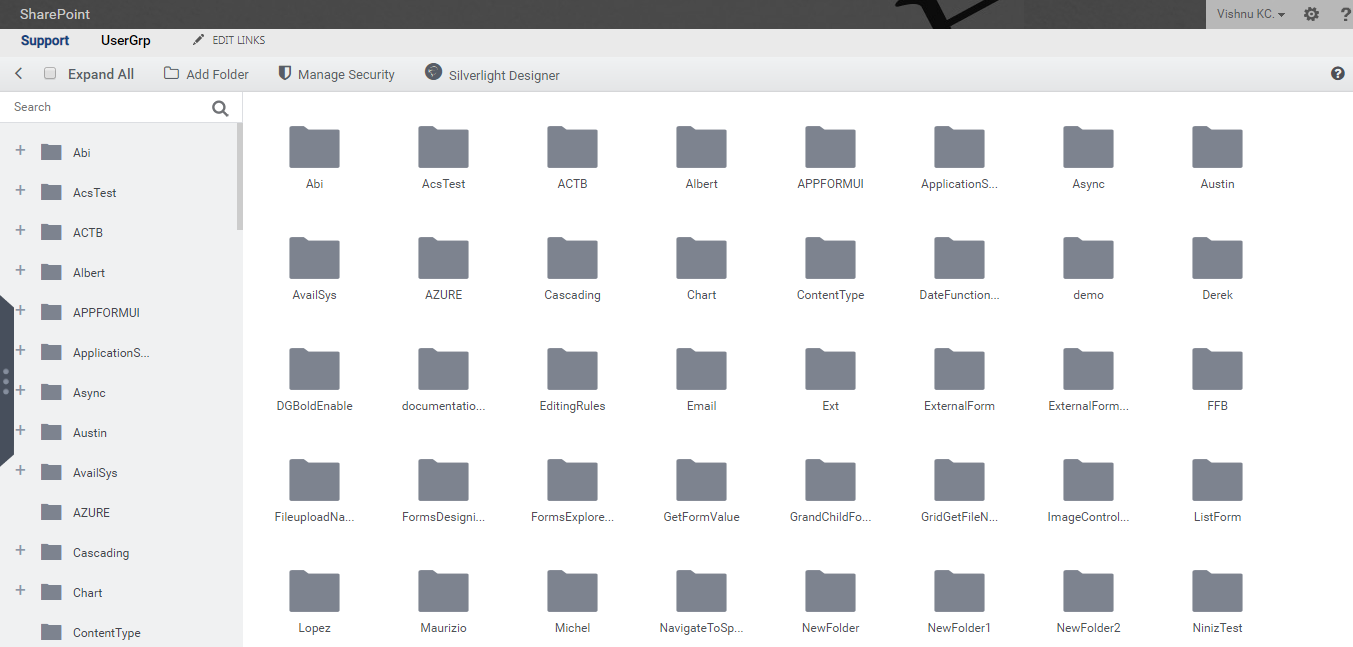The image size is (1353, 647).
Task: Switch to the Support tab
Action: click(45, 41)
